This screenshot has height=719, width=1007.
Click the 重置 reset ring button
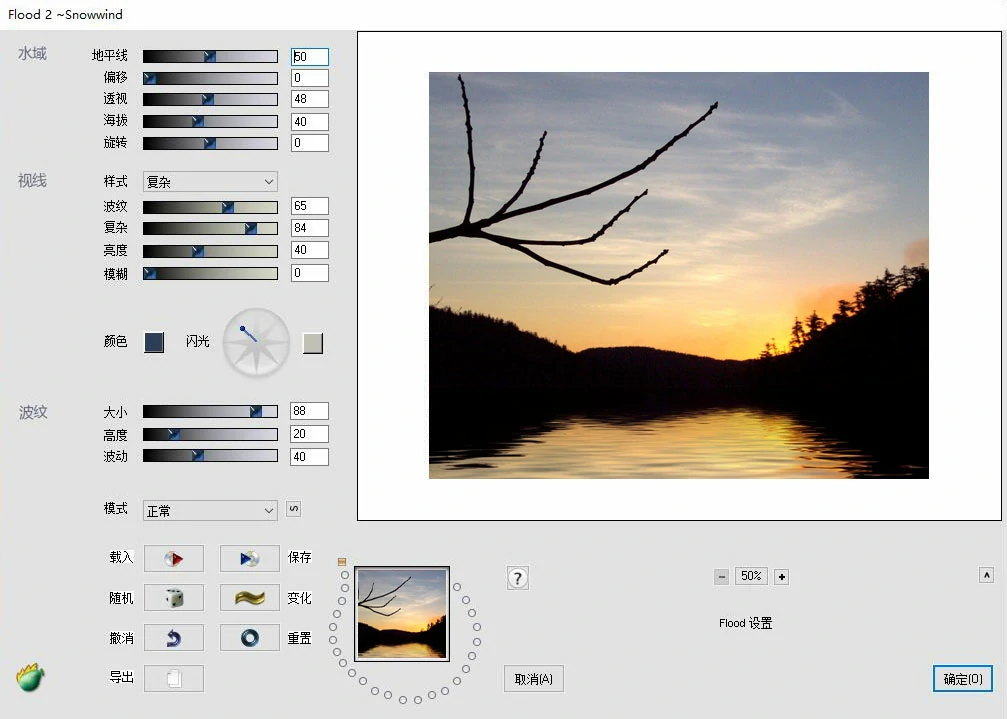(250, 638)
